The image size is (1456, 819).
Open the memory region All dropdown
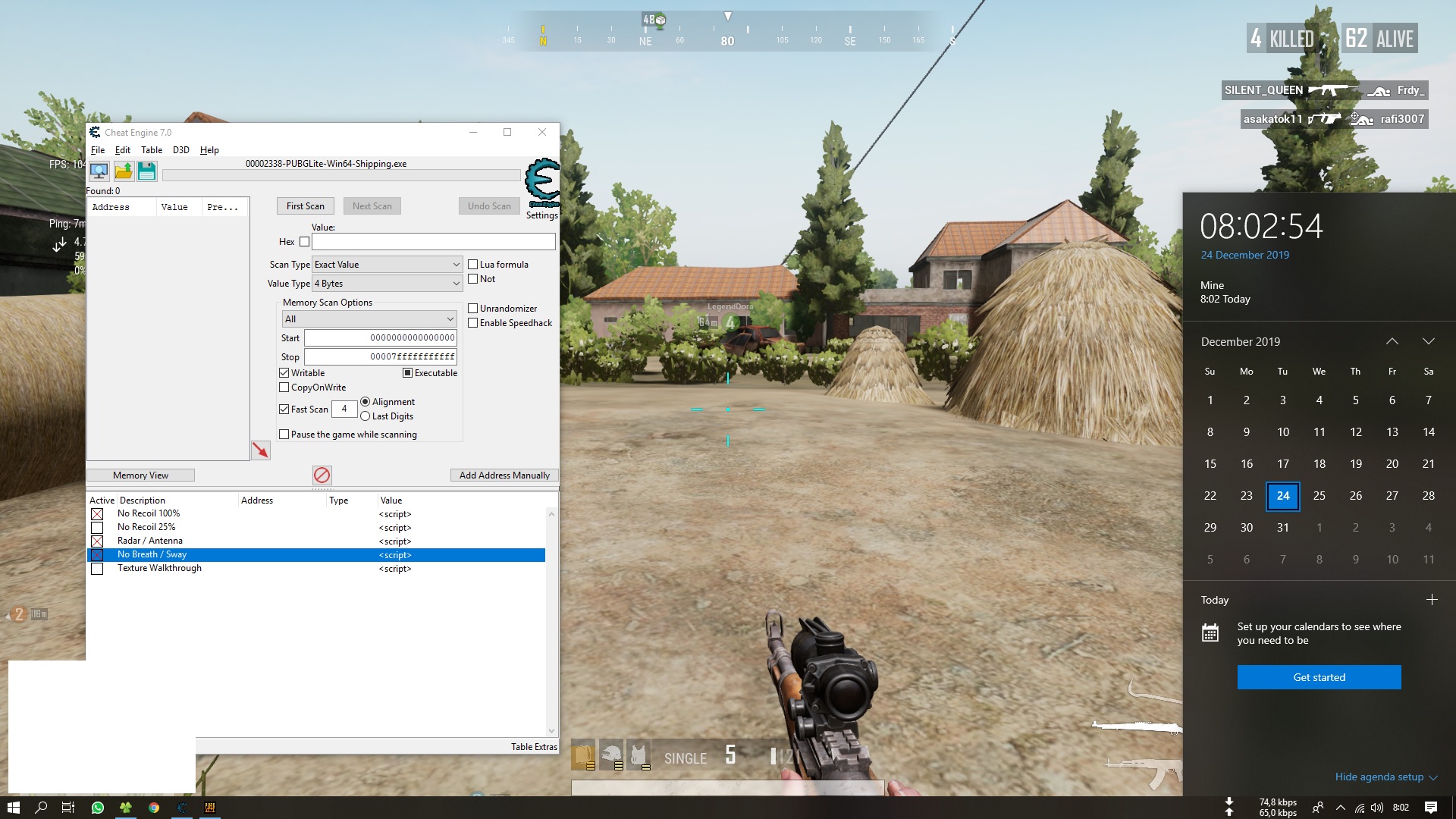pyautogui.click(x=369, y=319)
